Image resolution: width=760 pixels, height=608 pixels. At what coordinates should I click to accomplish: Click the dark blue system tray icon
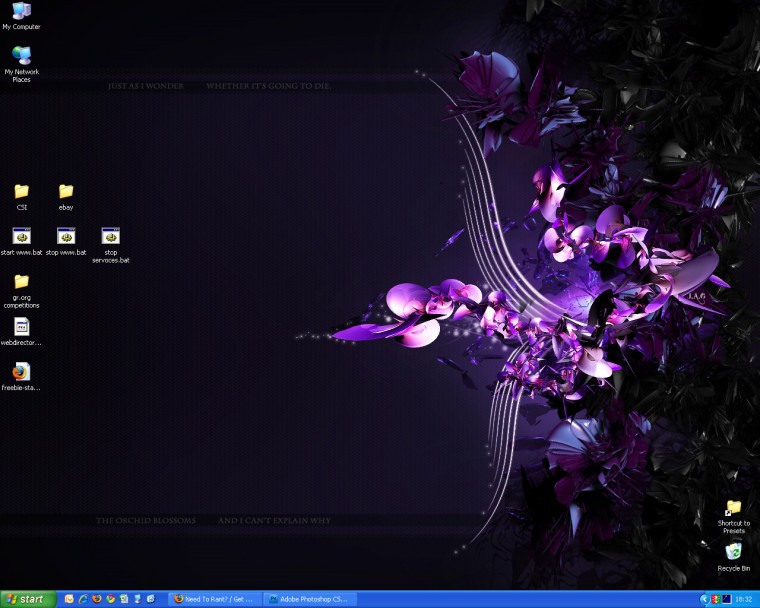[x=727, y=599]
